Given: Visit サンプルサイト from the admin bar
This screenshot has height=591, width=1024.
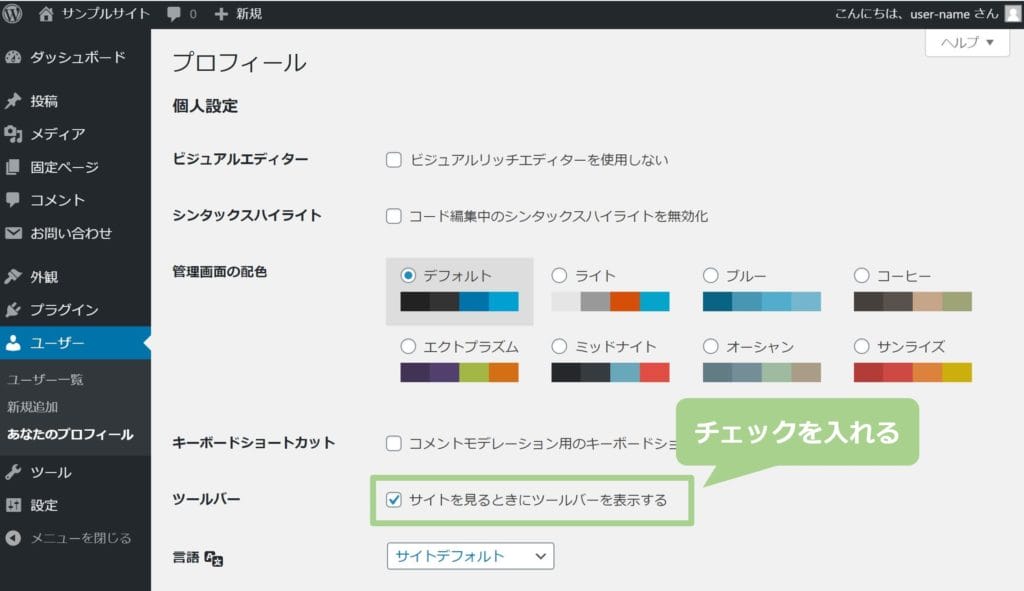Looking at the screenshot, I should tap(105, 14).
